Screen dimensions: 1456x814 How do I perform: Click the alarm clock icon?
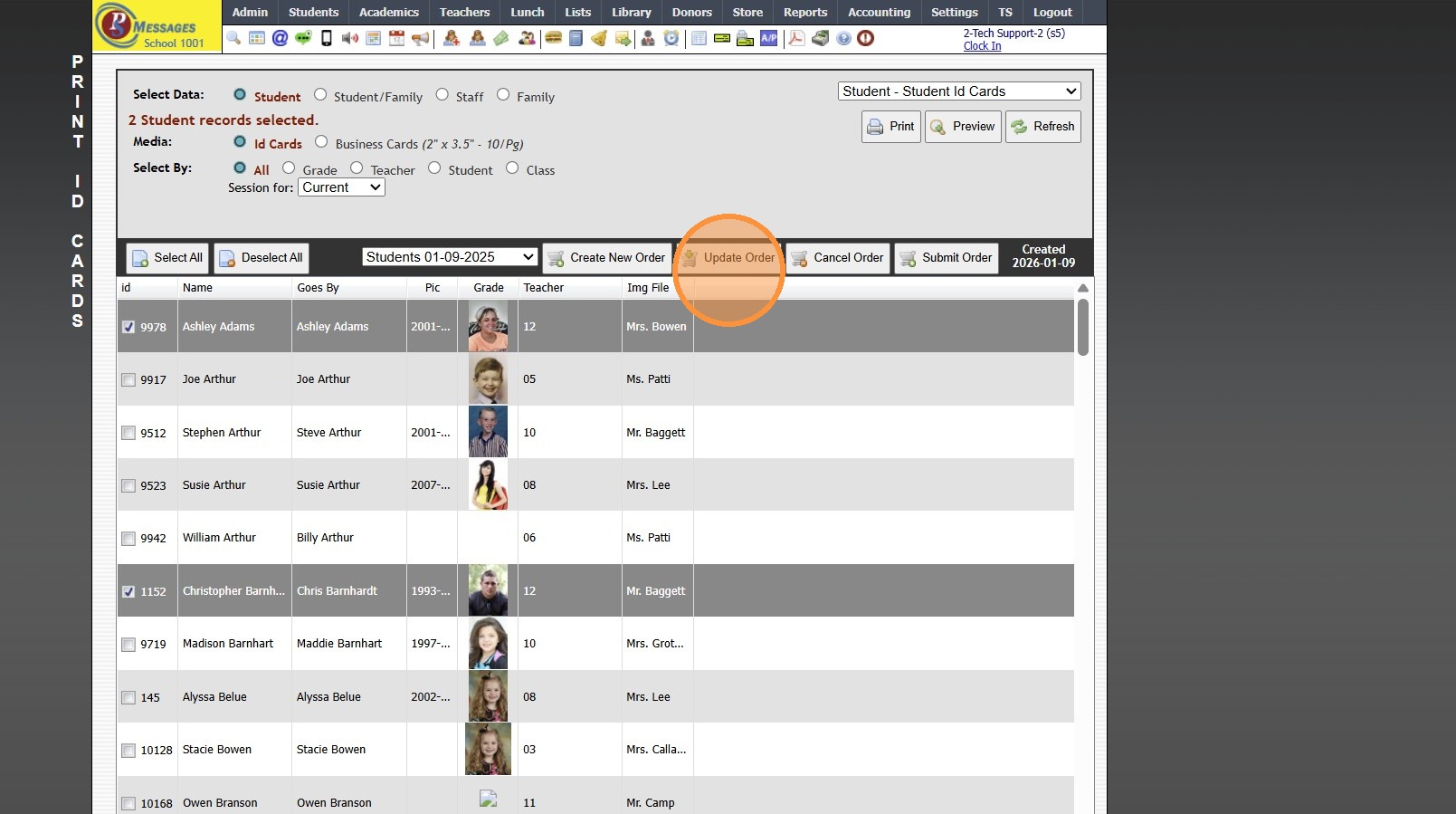tap(671, 38)
